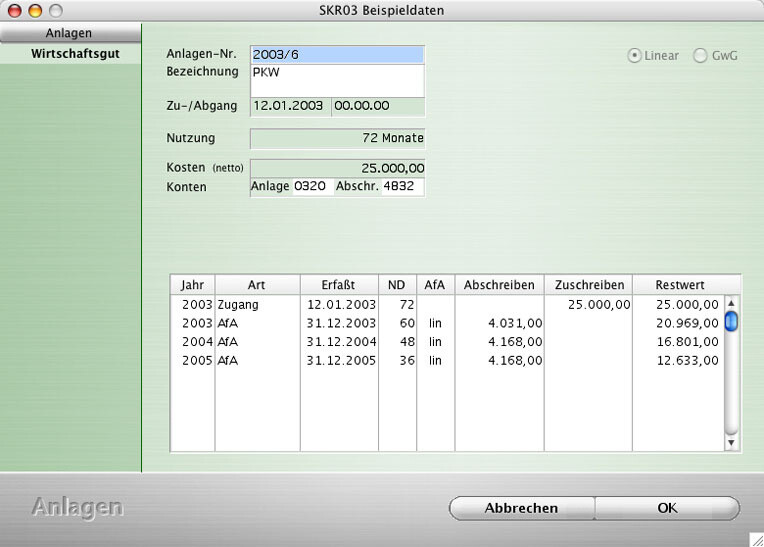Click the Abbrechen button

pos(521,508)
